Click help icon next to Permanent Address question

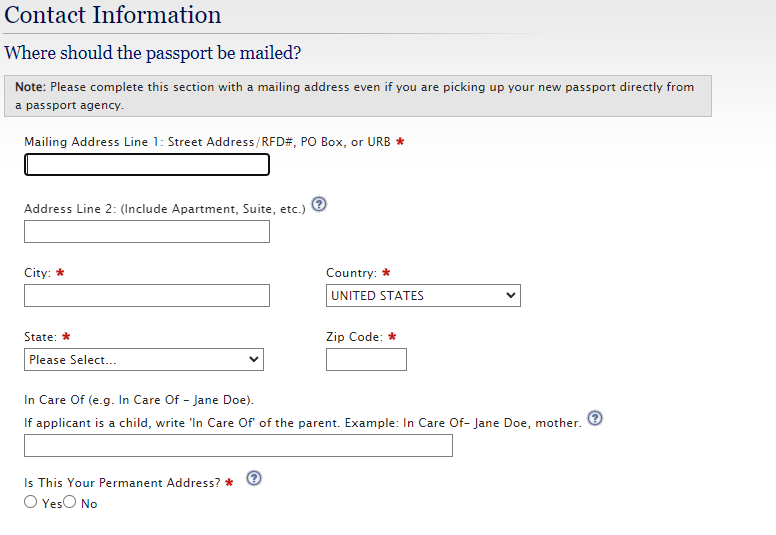[x=253, y=478]
